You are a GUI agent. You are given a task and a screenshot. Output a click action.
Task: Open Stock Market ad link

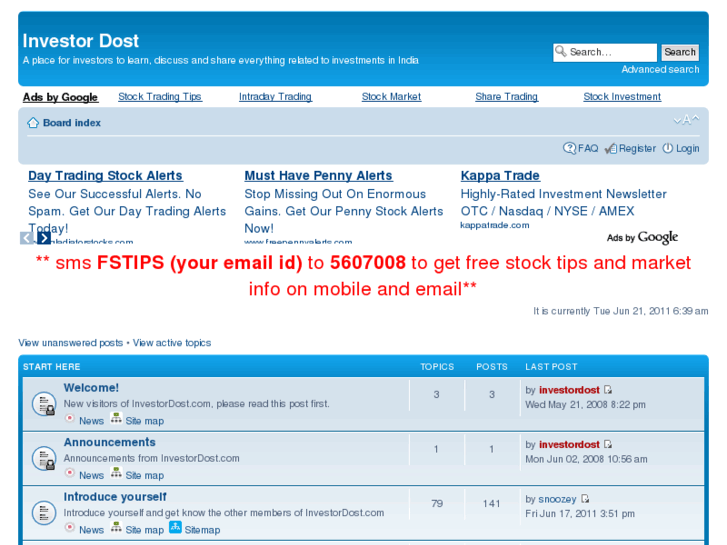tap(391, 96)
